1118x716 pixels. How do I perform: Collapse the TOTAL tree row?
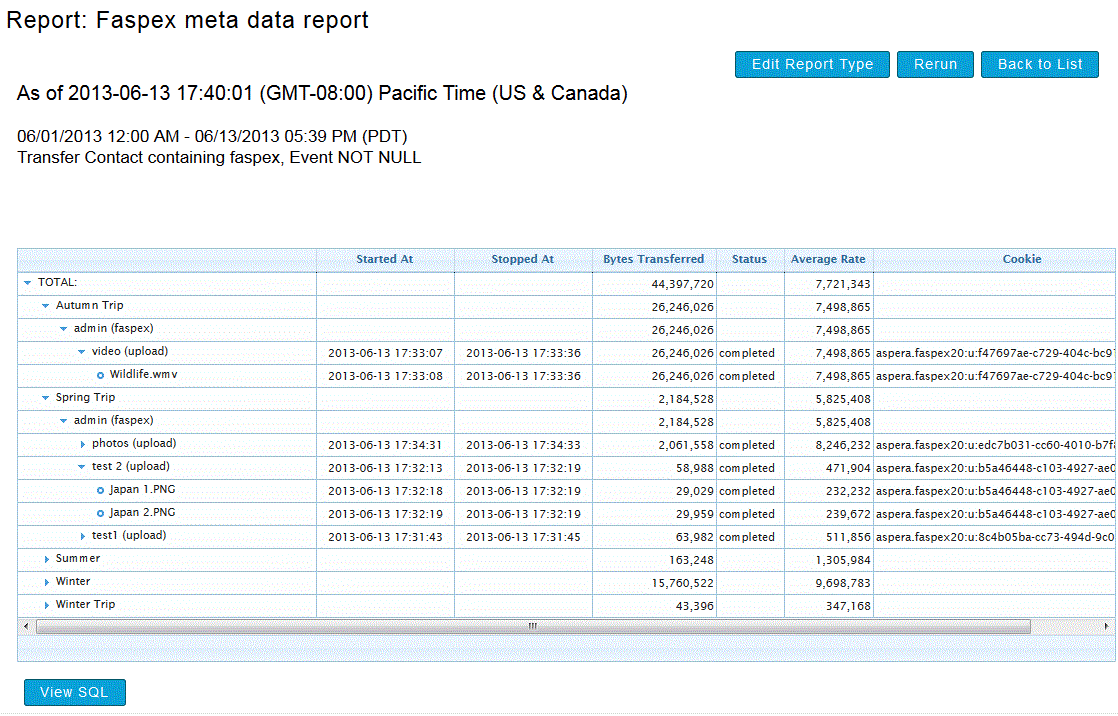tap(28, 283)
